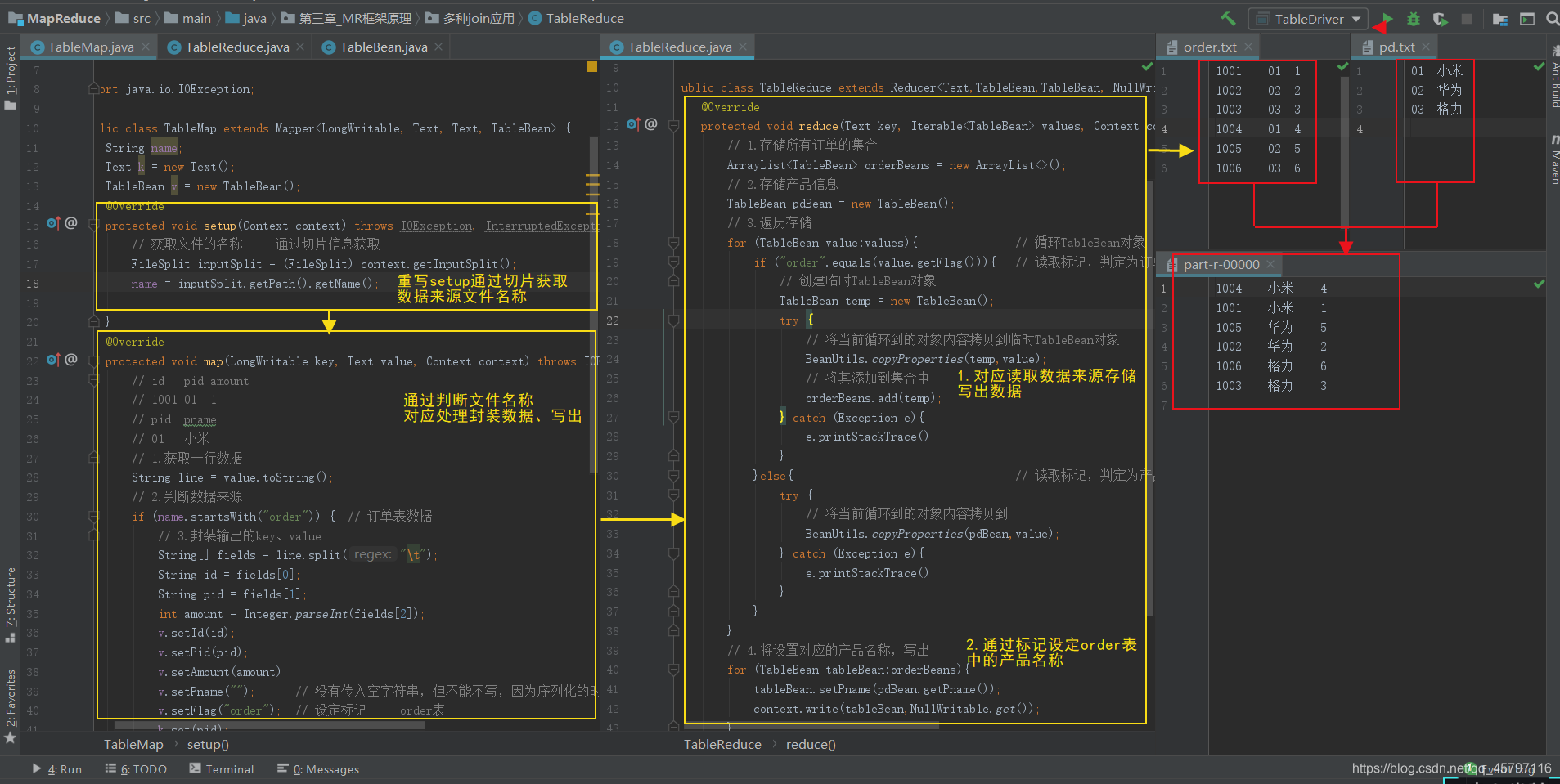Run TableDriver with the green play icon
1560x784 pixels.
point(1387,18)
